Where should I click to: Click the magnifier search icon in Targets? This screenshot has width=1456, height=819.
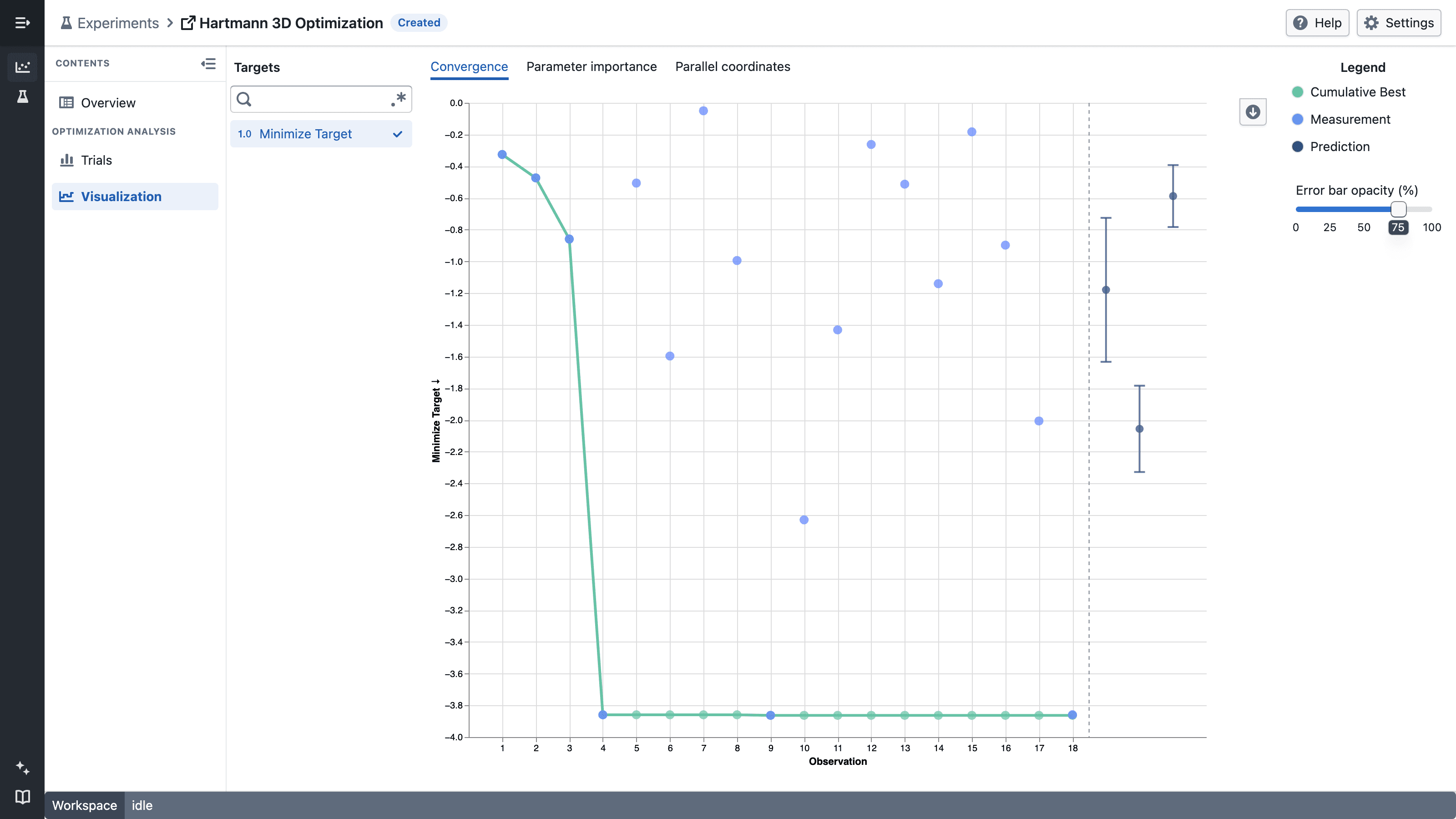244,100
